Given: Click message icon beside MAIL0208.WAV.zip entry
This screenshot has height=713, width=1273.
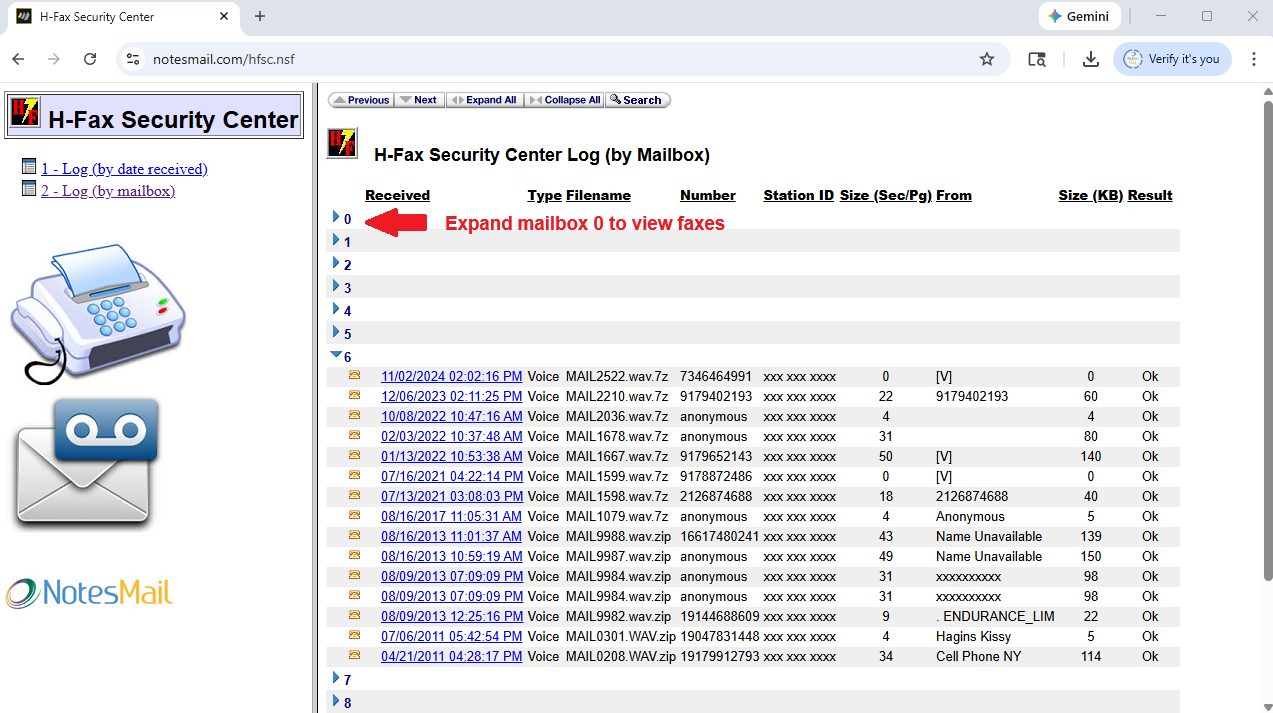Looking at the screenshot, I should pos(354,656).
